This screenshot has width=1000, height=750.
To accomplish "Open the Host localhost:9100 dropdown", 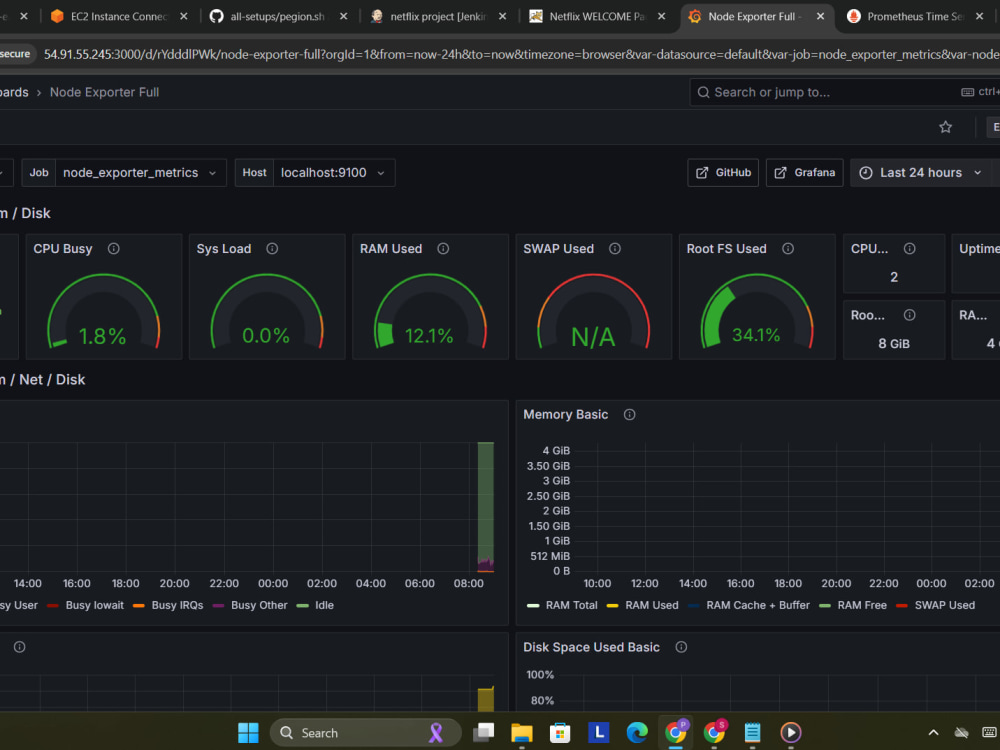I will pyautogui.click(x=334, y=173).
